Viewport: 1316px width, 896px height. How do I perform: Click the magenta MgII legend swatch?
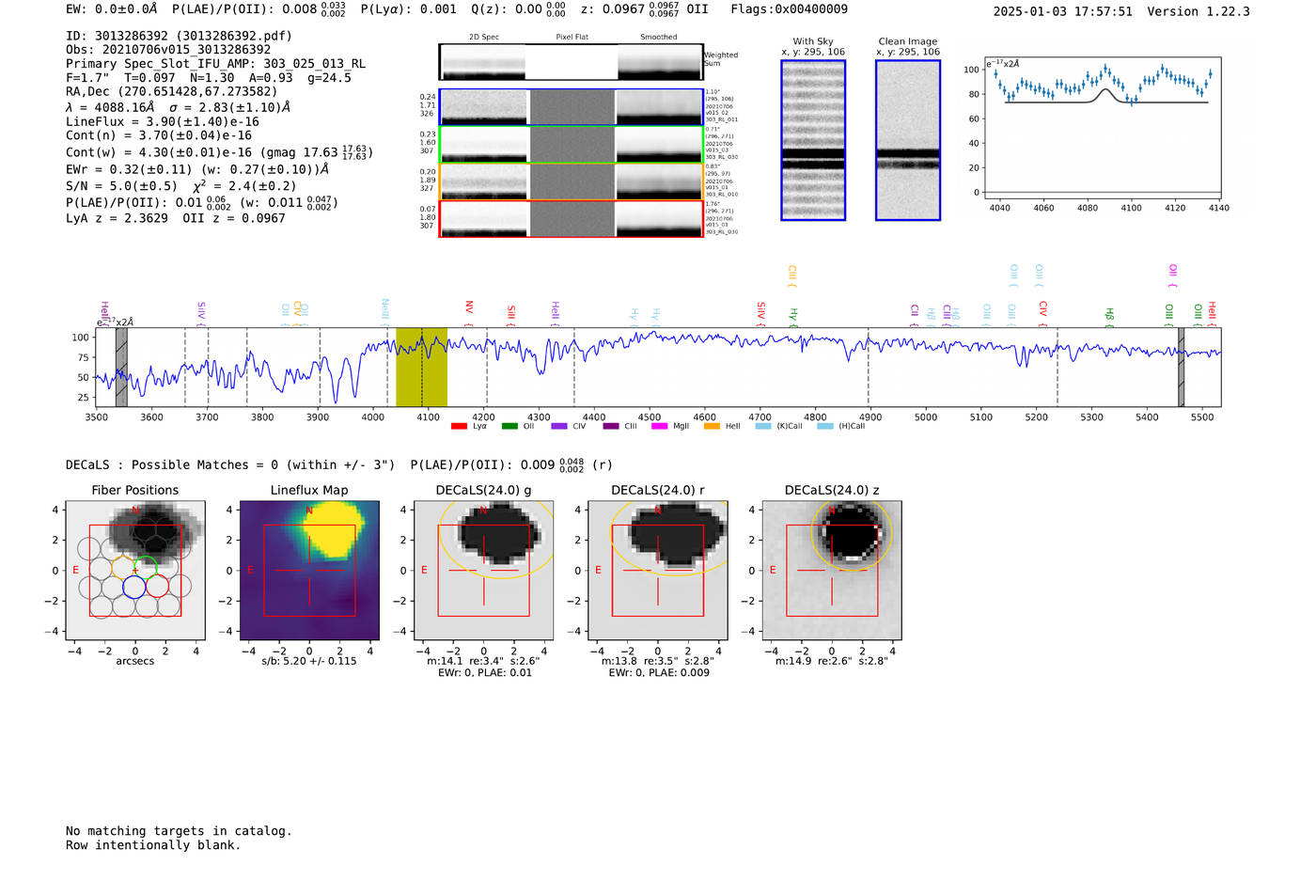click(x=659, y=427)
